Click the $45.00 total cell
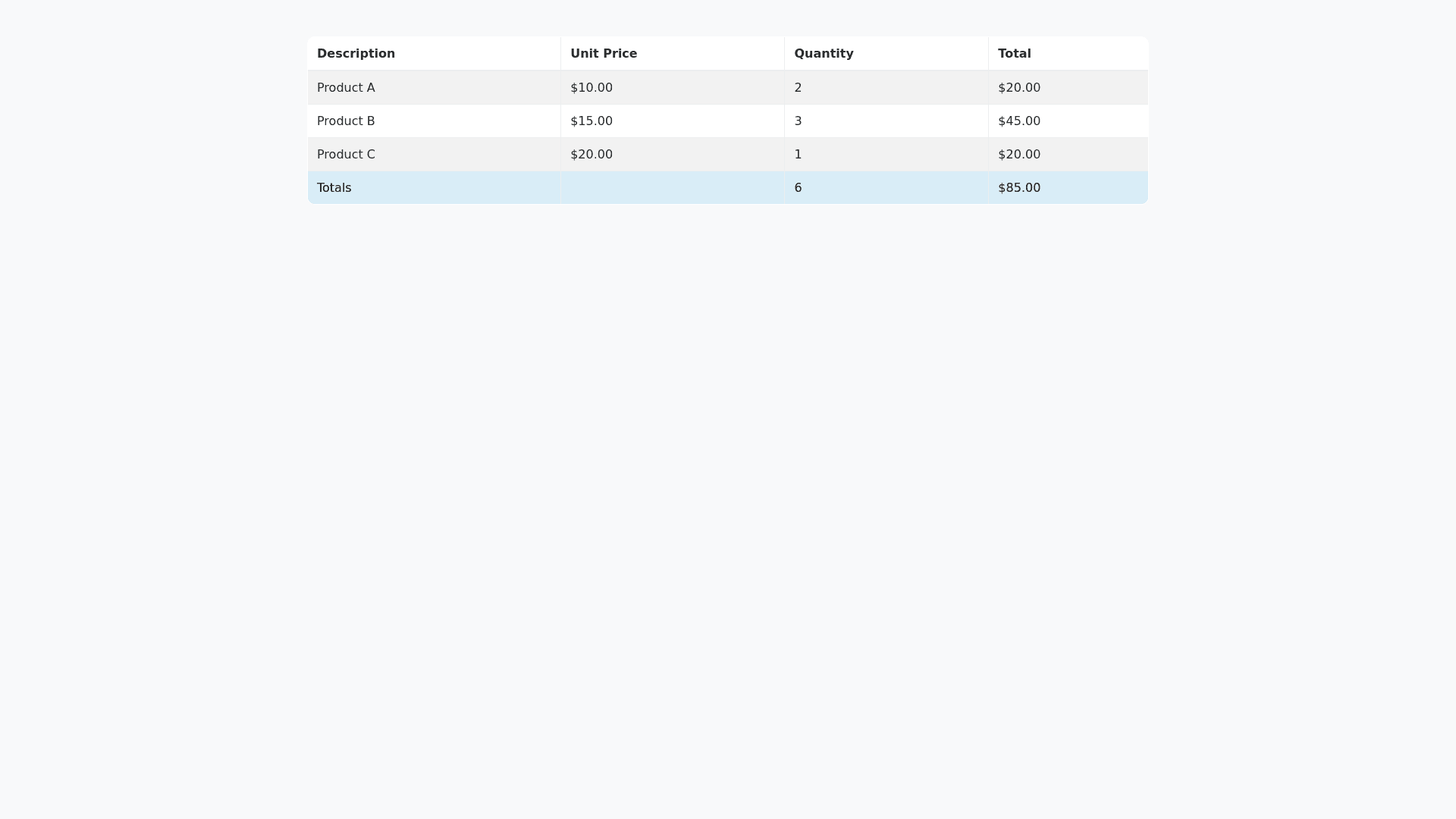The height and width of the screenshot is (819, 1456). (1019, 121)
